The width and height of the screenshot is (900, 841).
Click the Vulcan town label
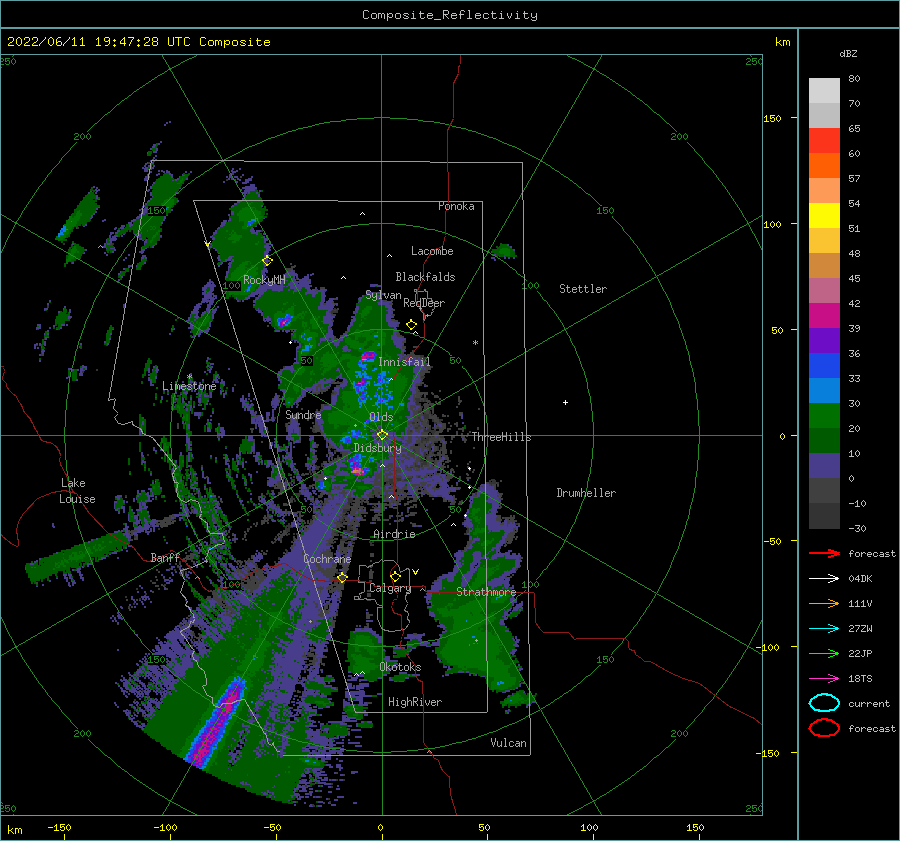[x=509, y=743]
